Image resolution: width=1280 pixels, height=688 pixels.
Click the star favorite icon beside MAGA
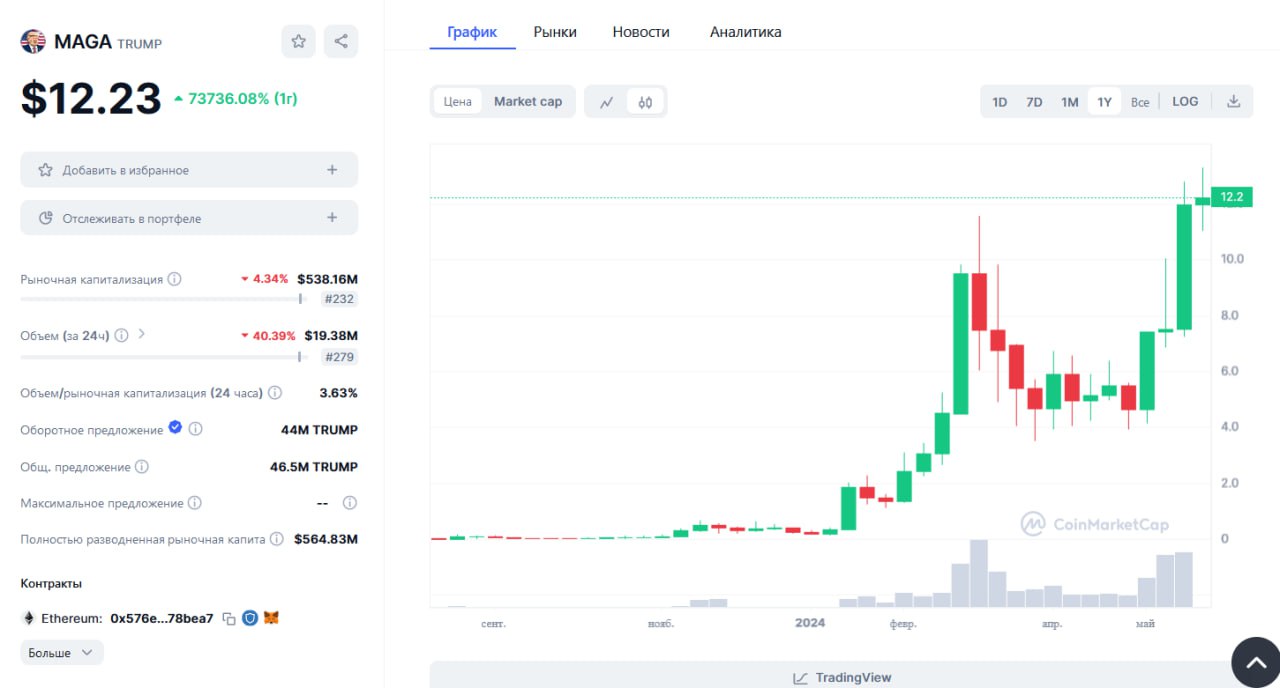pyautogui.click(x=298, y=41)
